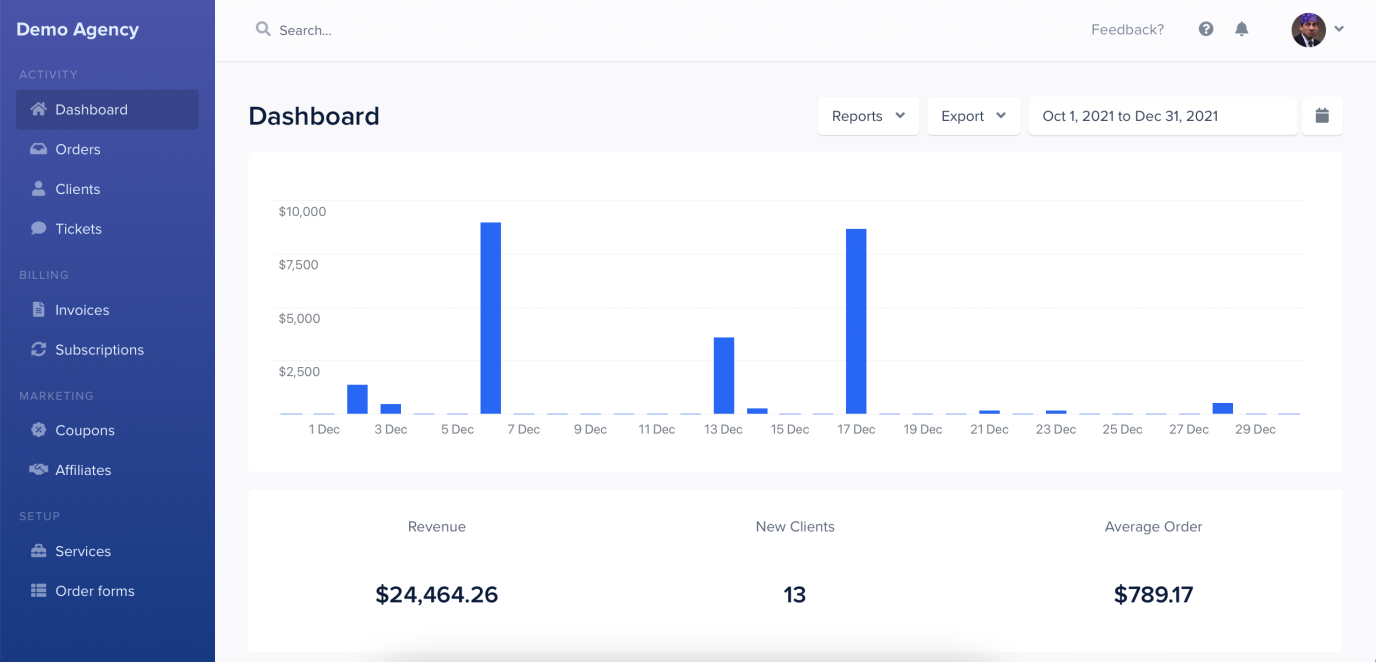The height and width of the screenshot is (662, 1376).
Task: Open the help question mark icon
Action: click(x=1205, y=29)
